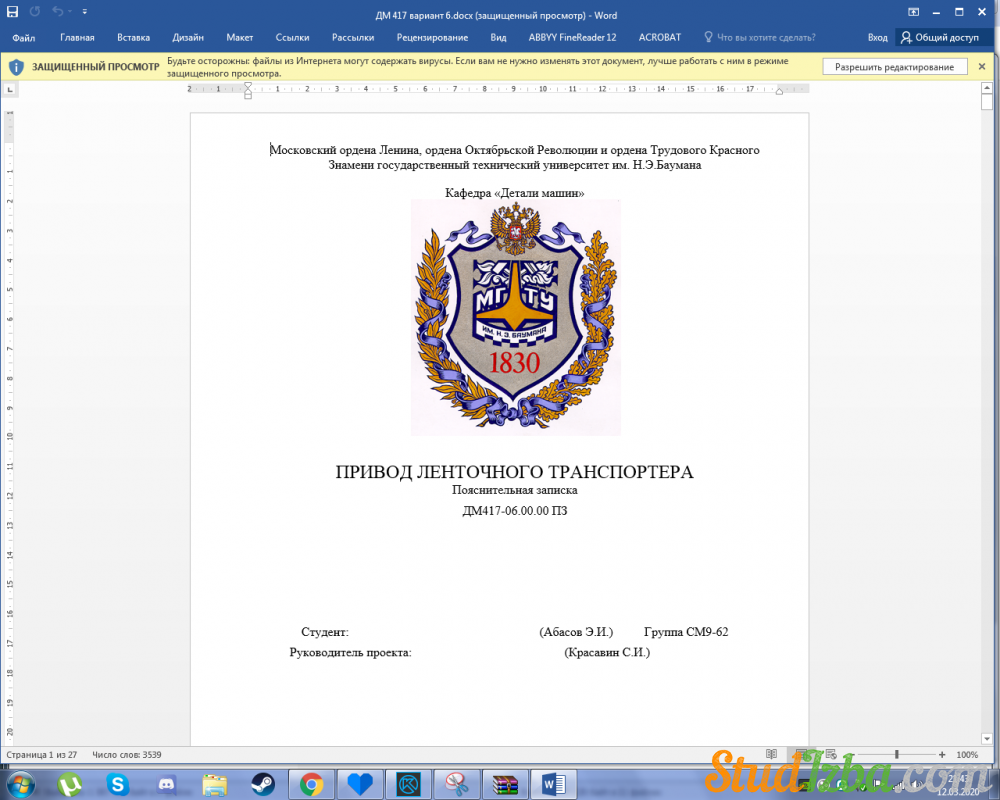1000x800 pixels.
Task: Click the tab stop selector at ruler corner
Action: 10,90
